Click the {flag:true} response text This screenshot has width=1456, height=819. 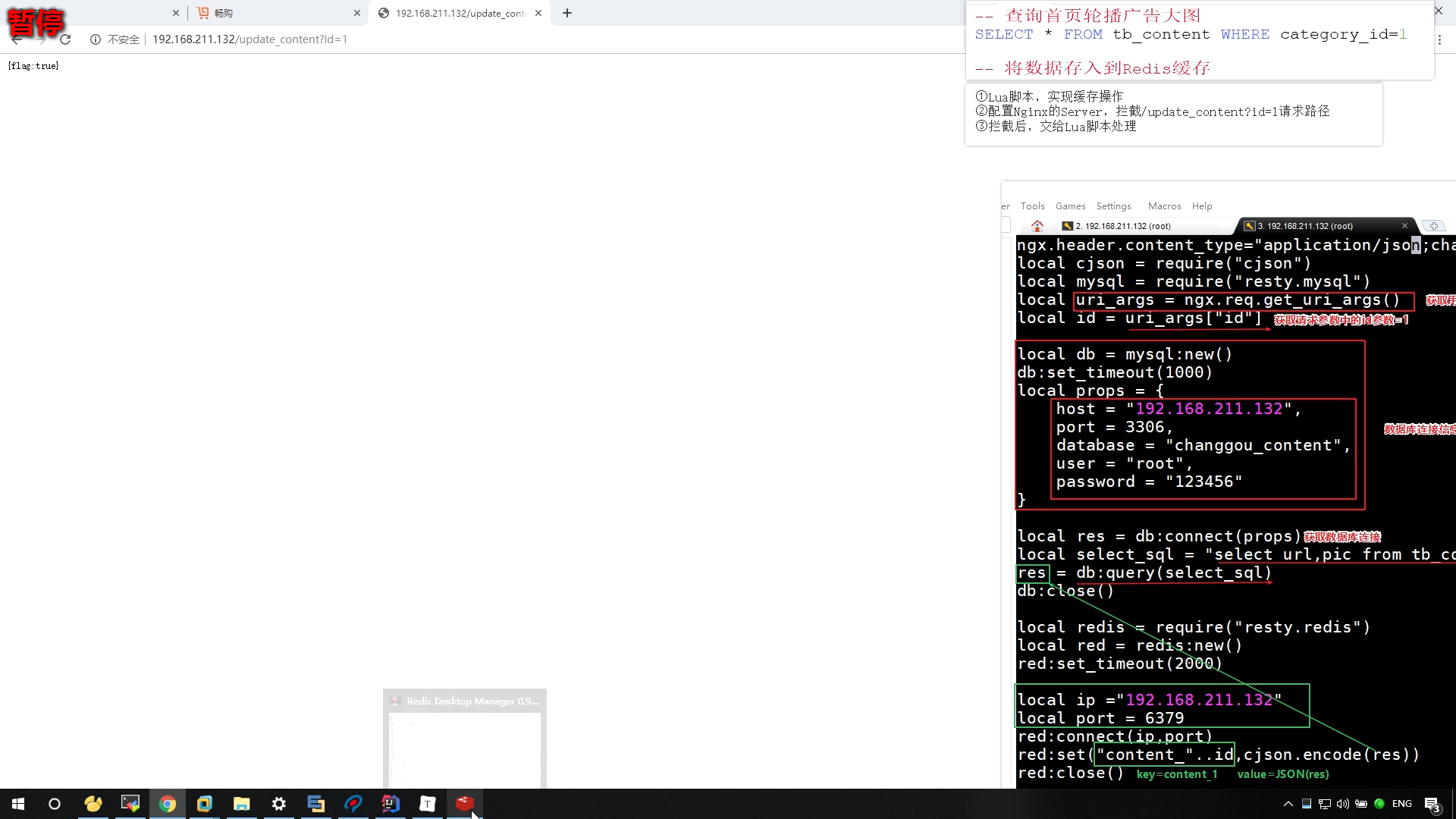(33, 66)
